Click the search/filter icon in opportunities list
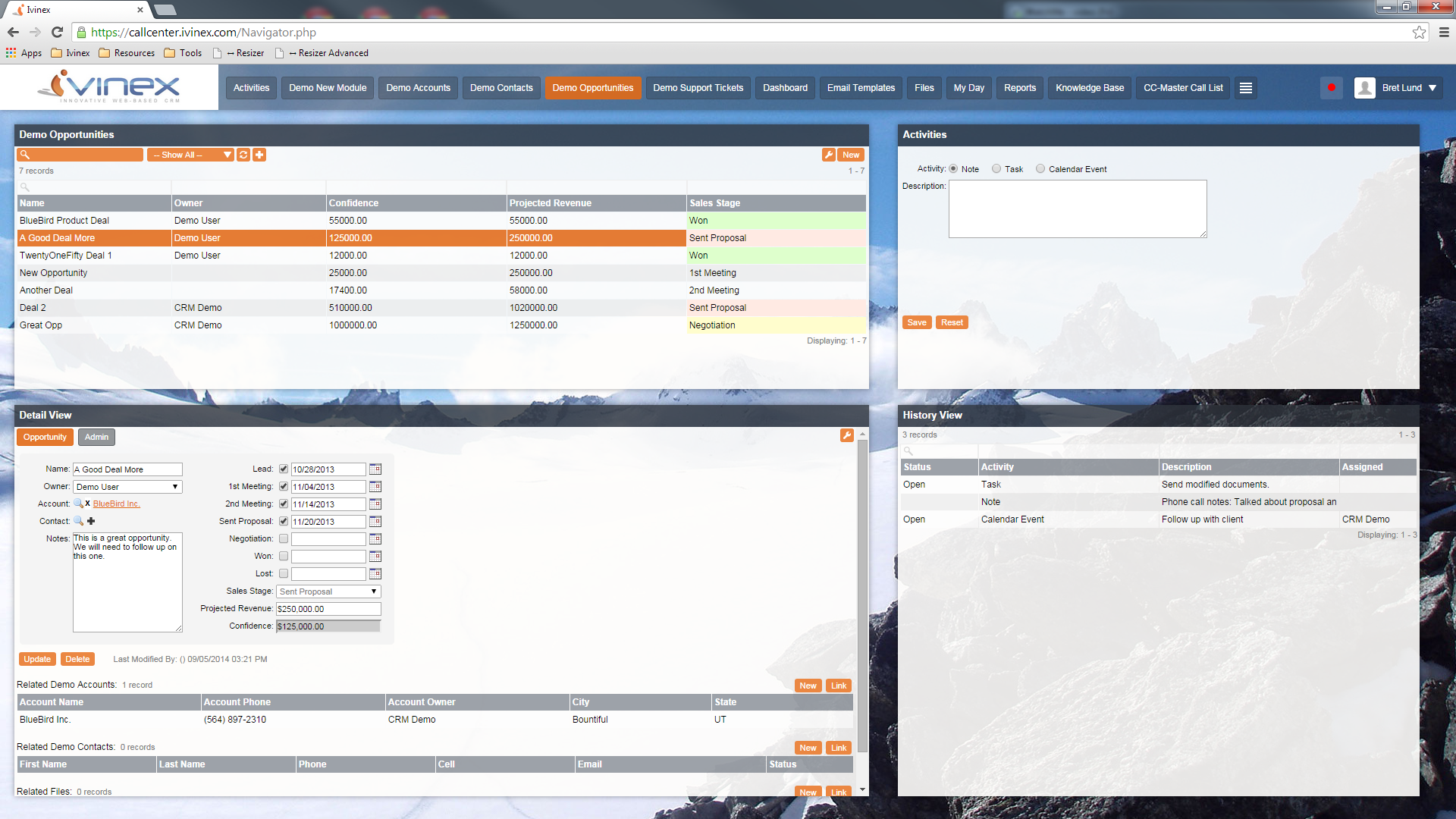The height and width of the screenshot is (819, 1456). coord(27,154)
